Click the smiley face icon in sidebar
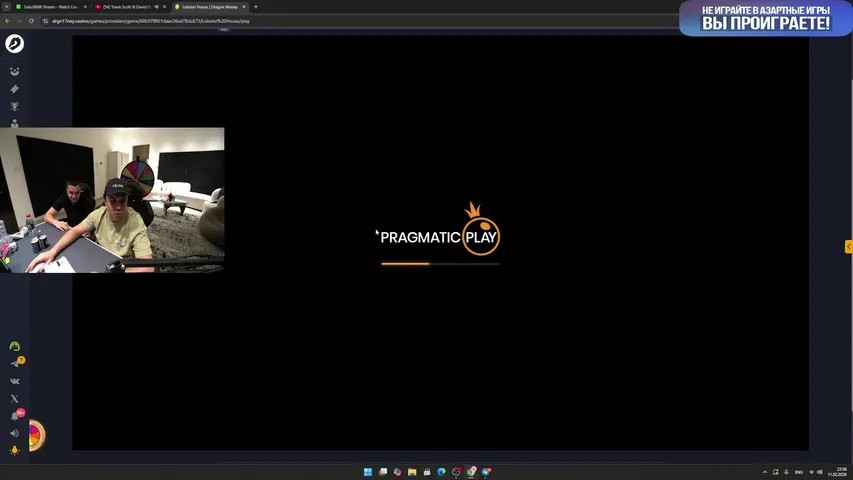Viewport: 853px width, 480px height. 14,72
